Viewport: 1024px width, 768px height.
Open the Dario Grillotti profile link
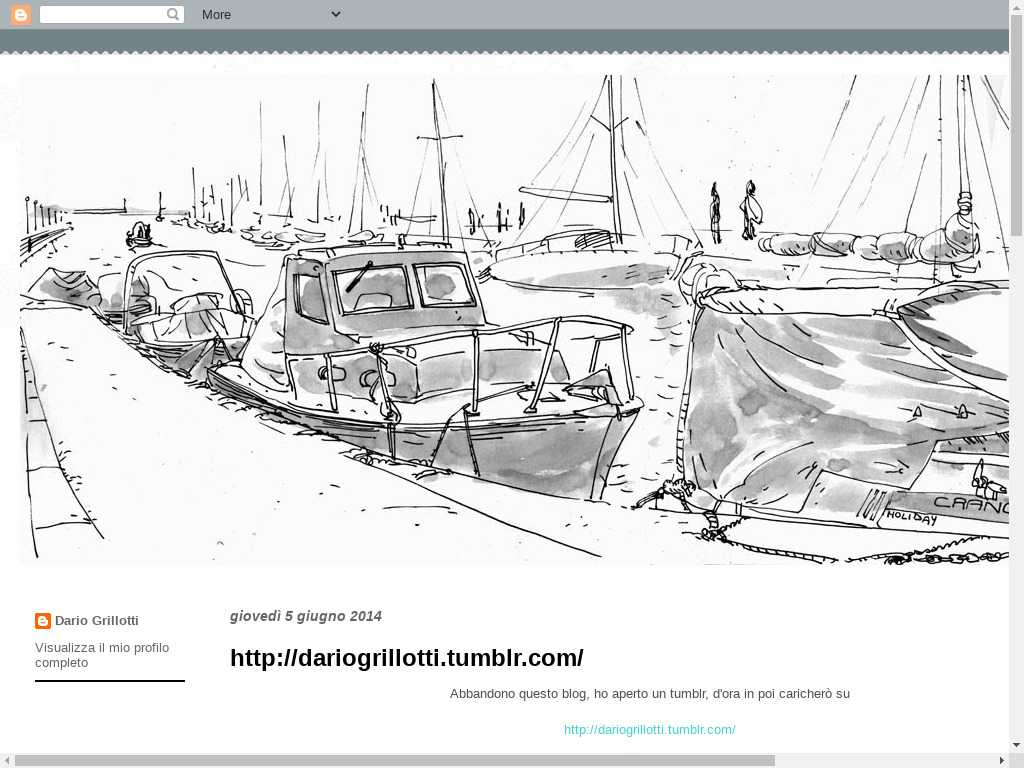click(96, 621)
